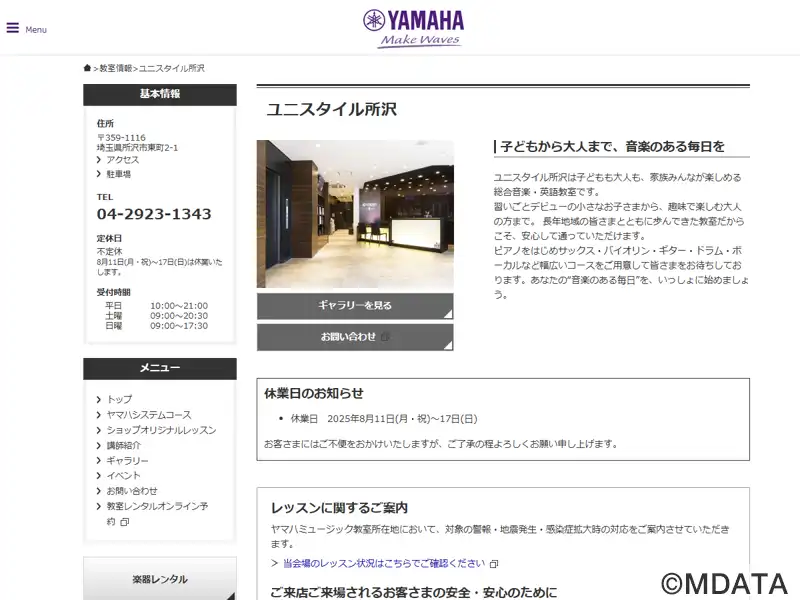The height and width of the screenshot is (600, 800).
Task: Click the Yamaha Make Waves logo
Action: 413,29
